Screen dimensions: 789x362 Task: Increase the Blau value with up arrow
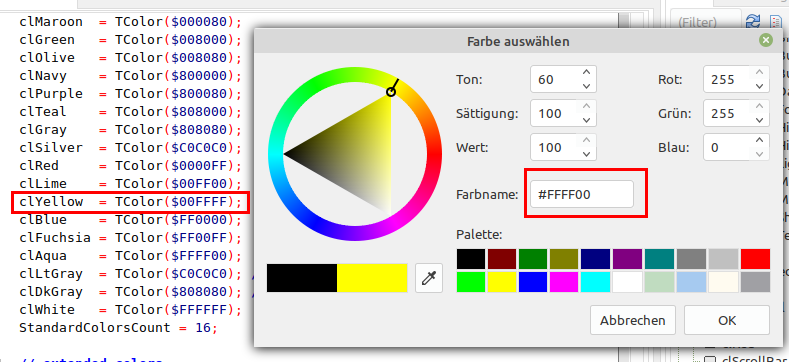759,140
